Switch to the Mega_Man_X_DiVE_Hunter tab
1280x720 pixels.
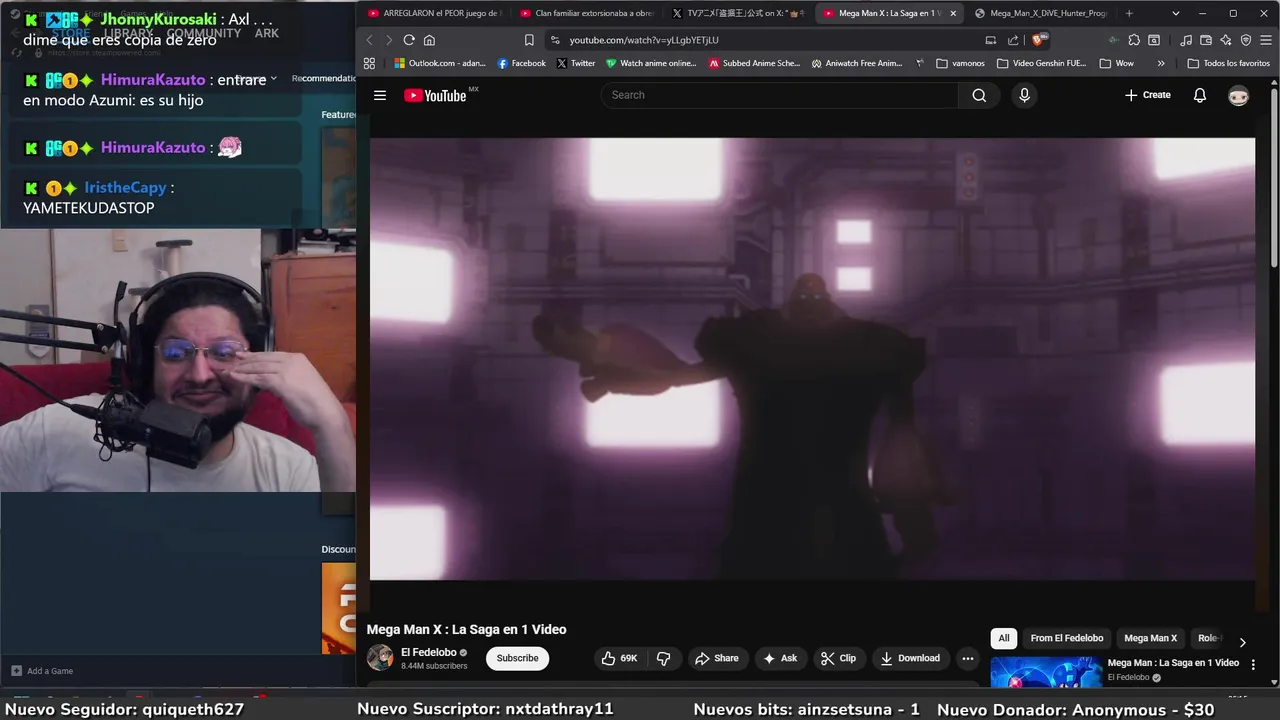click(x=1041, y=13)
